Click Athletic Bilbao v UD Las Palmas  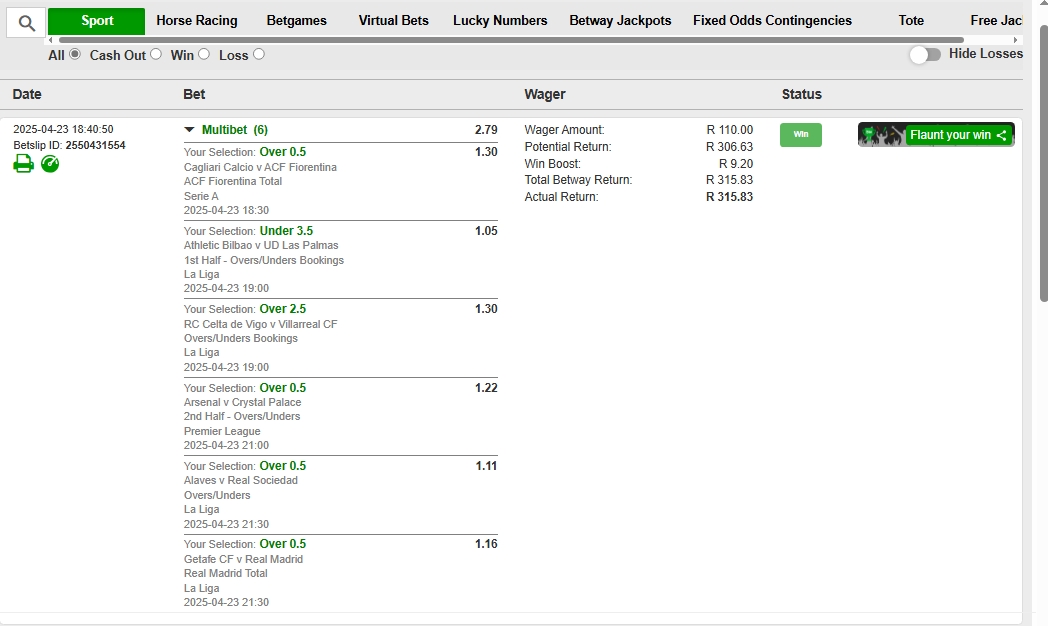click(x=261, y=245)
